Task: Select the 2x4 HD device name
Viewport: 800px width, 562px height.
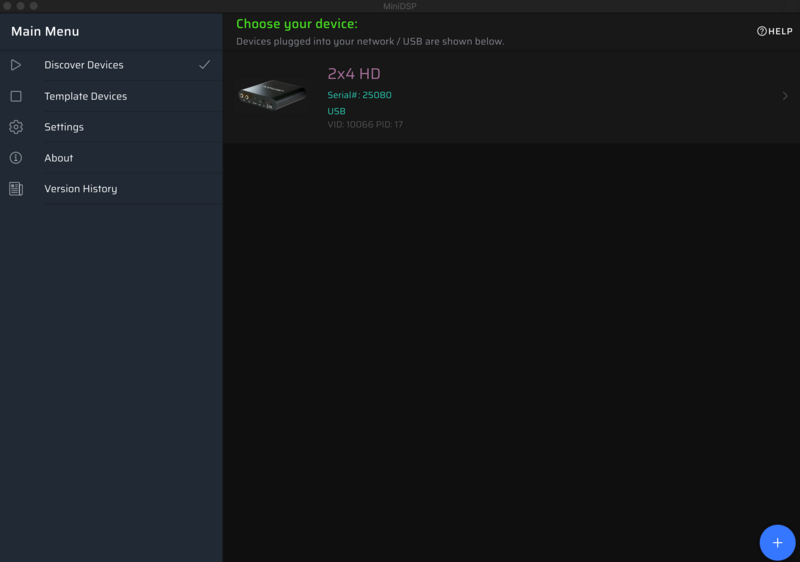Action: [354, 74]
